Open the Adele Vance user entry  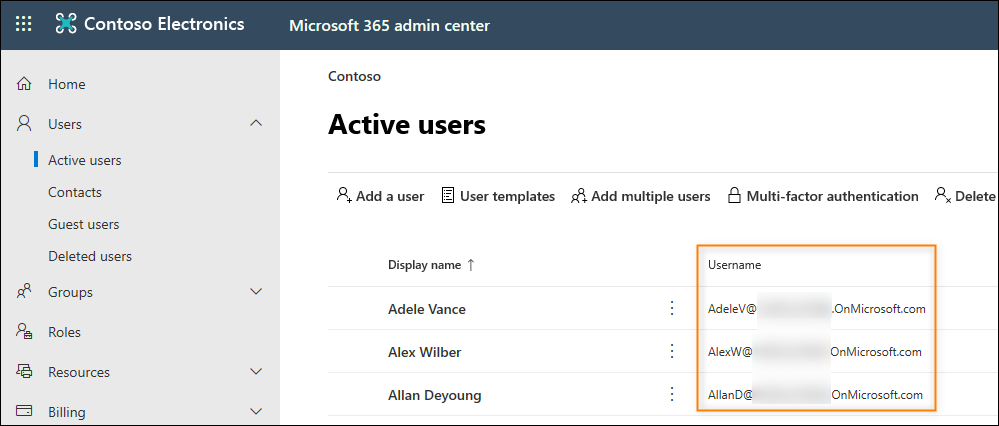(427, 309)
